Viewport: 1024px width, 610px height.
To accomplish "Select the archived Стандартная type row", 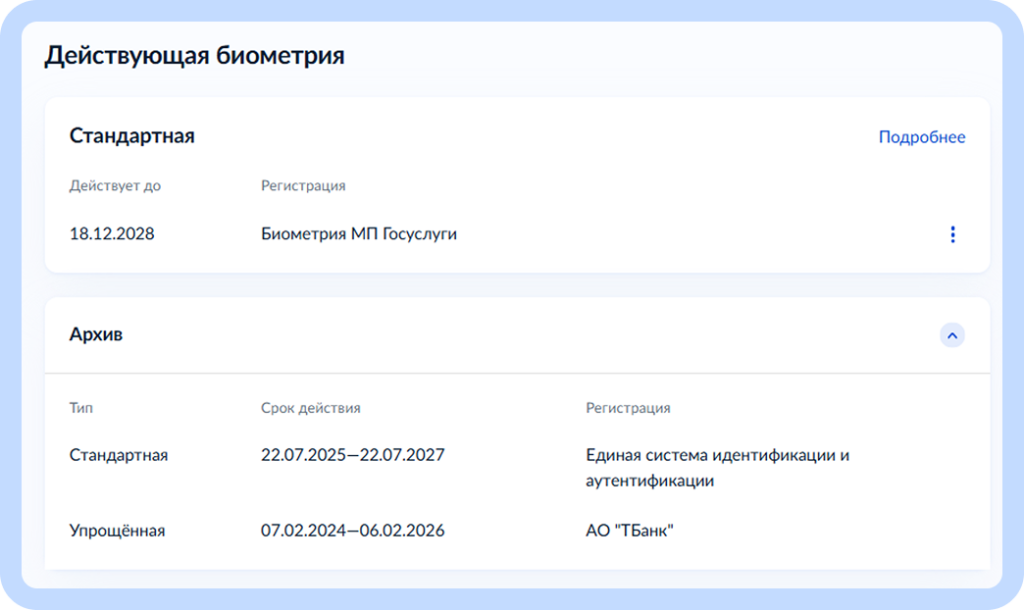I will [x=118, y=456].
